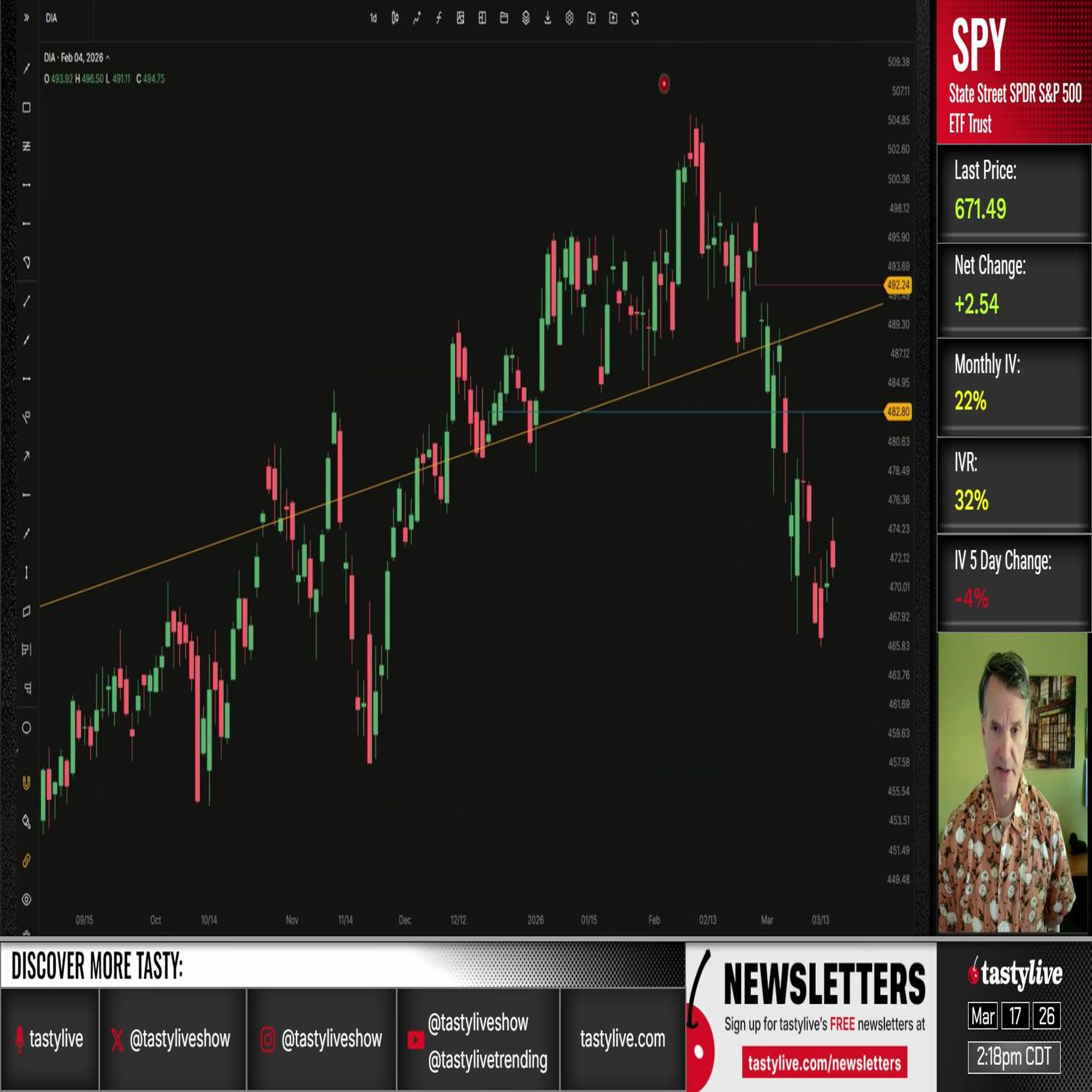Expand the left sidebar double-chevron
This screenshot has height=1092, width=1092.
26,18
